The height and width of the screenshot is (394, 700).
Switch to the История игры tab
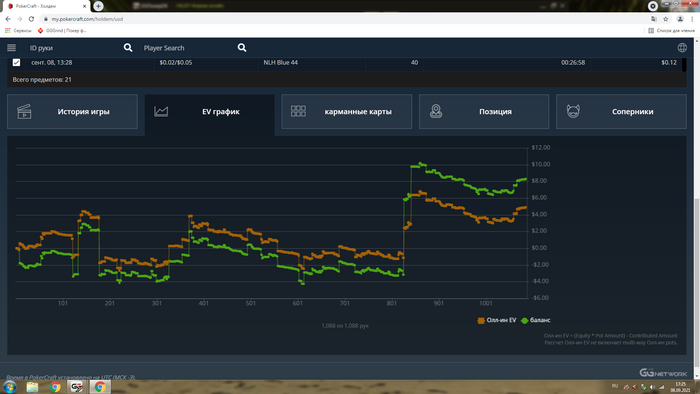72,112
